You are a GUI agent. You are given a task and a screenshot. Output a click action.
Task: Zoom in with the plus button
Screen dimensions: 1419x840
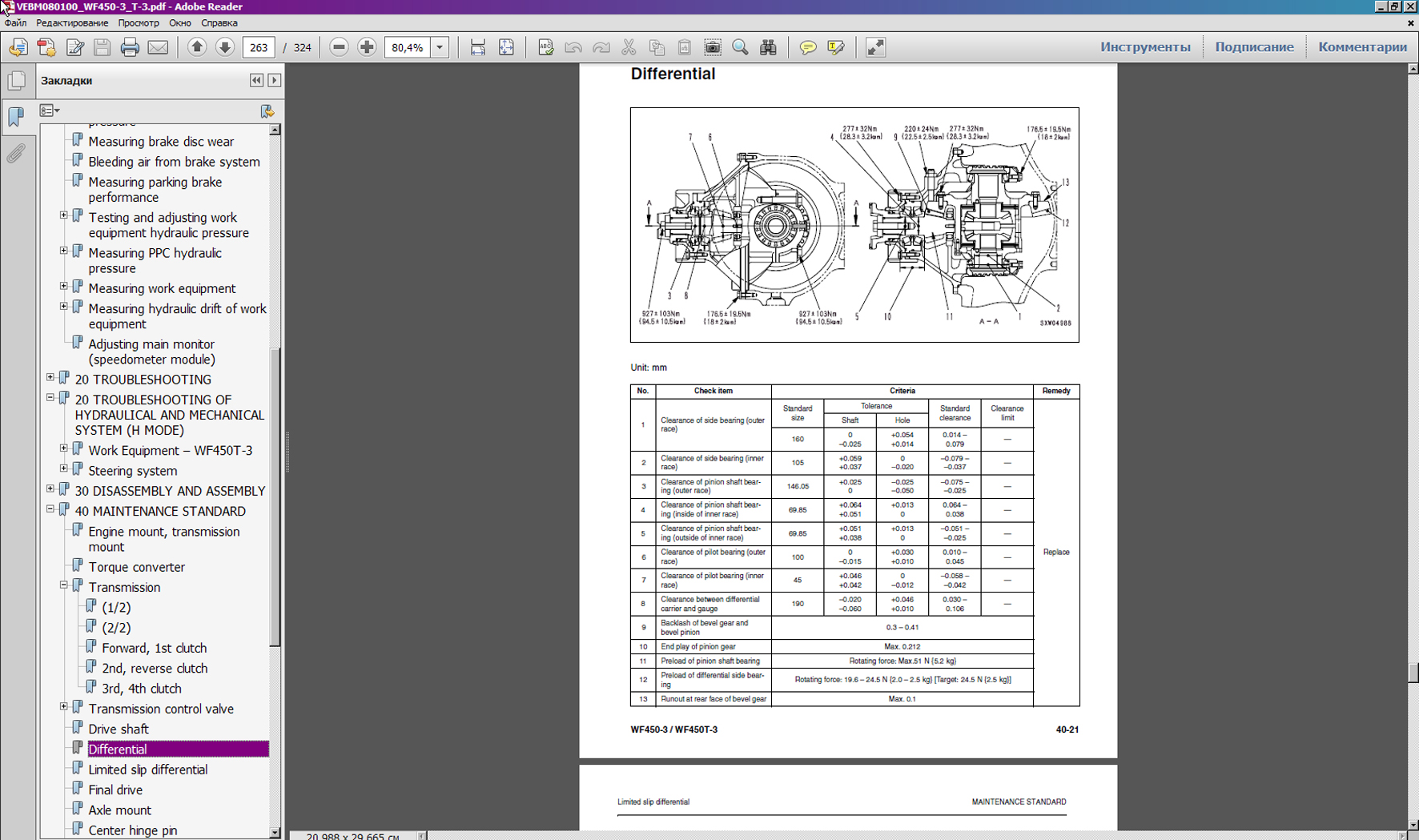tap(367, 47)
